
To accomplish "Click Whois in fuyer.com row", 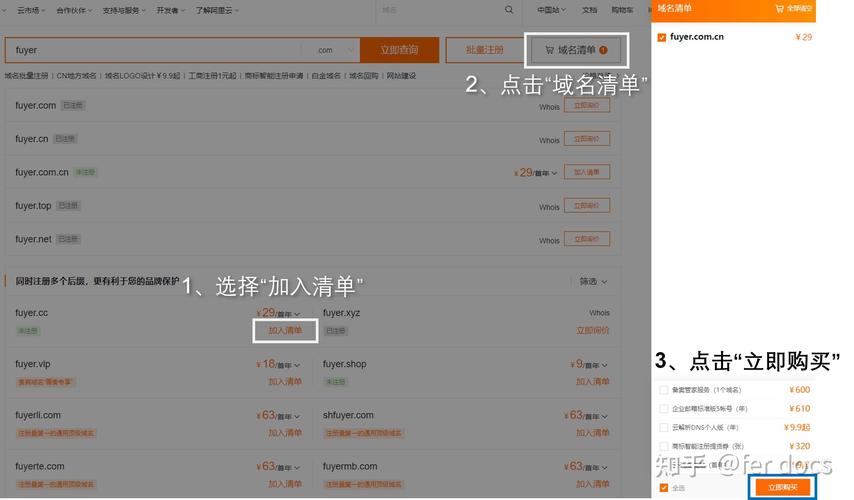I will 549,107.
